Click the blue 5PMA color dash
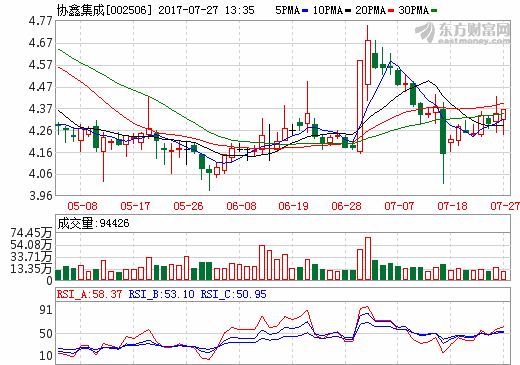The image size is (520, 365). point(305,11)
